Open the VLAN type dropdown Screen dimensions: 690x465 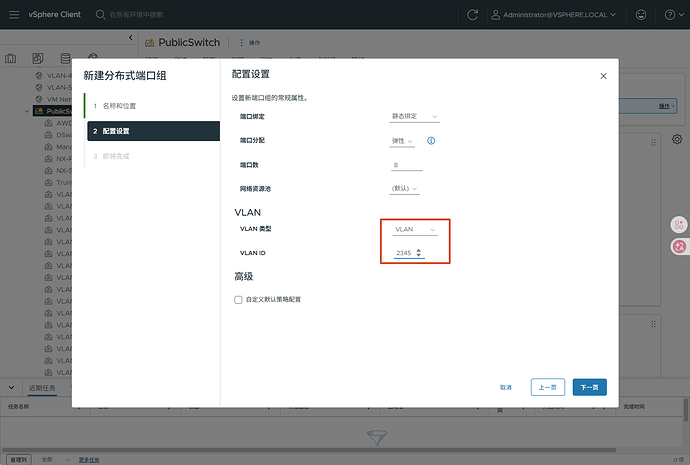(415, 230)
